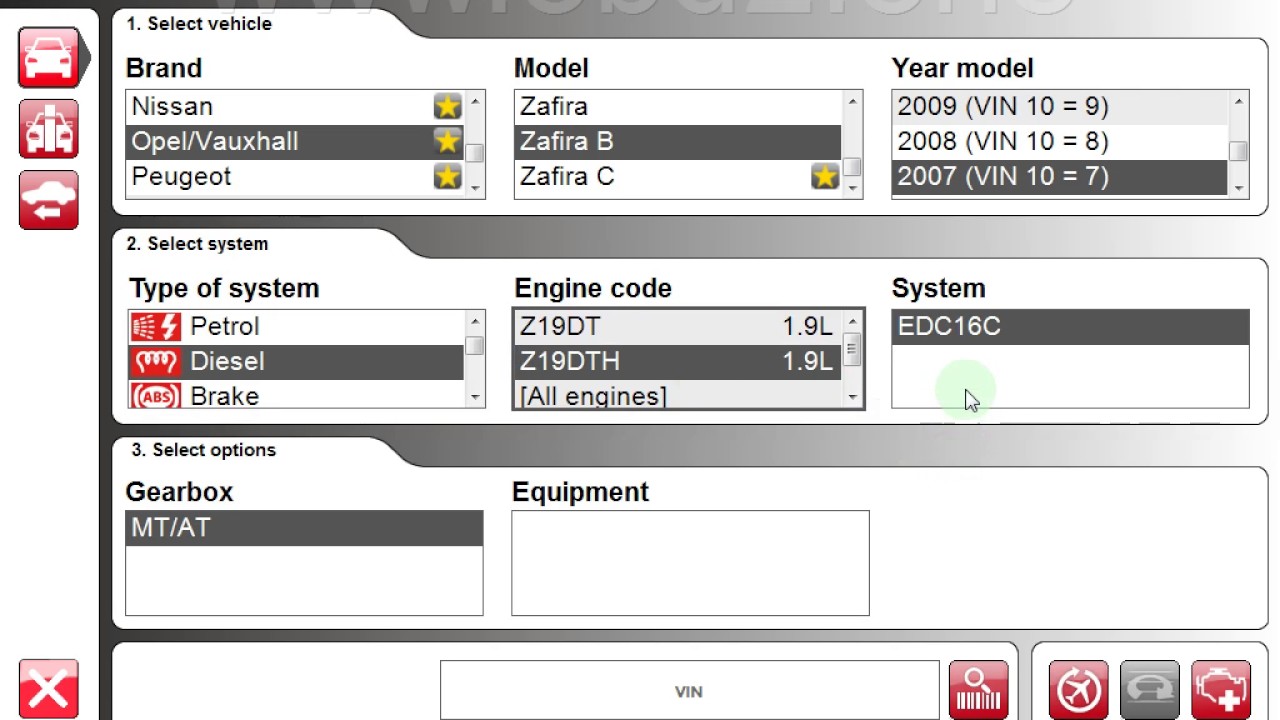Toggle favorite star for Nissan brand
Image resolution: width=1280 pixels, height=720 pixels.
447,106
